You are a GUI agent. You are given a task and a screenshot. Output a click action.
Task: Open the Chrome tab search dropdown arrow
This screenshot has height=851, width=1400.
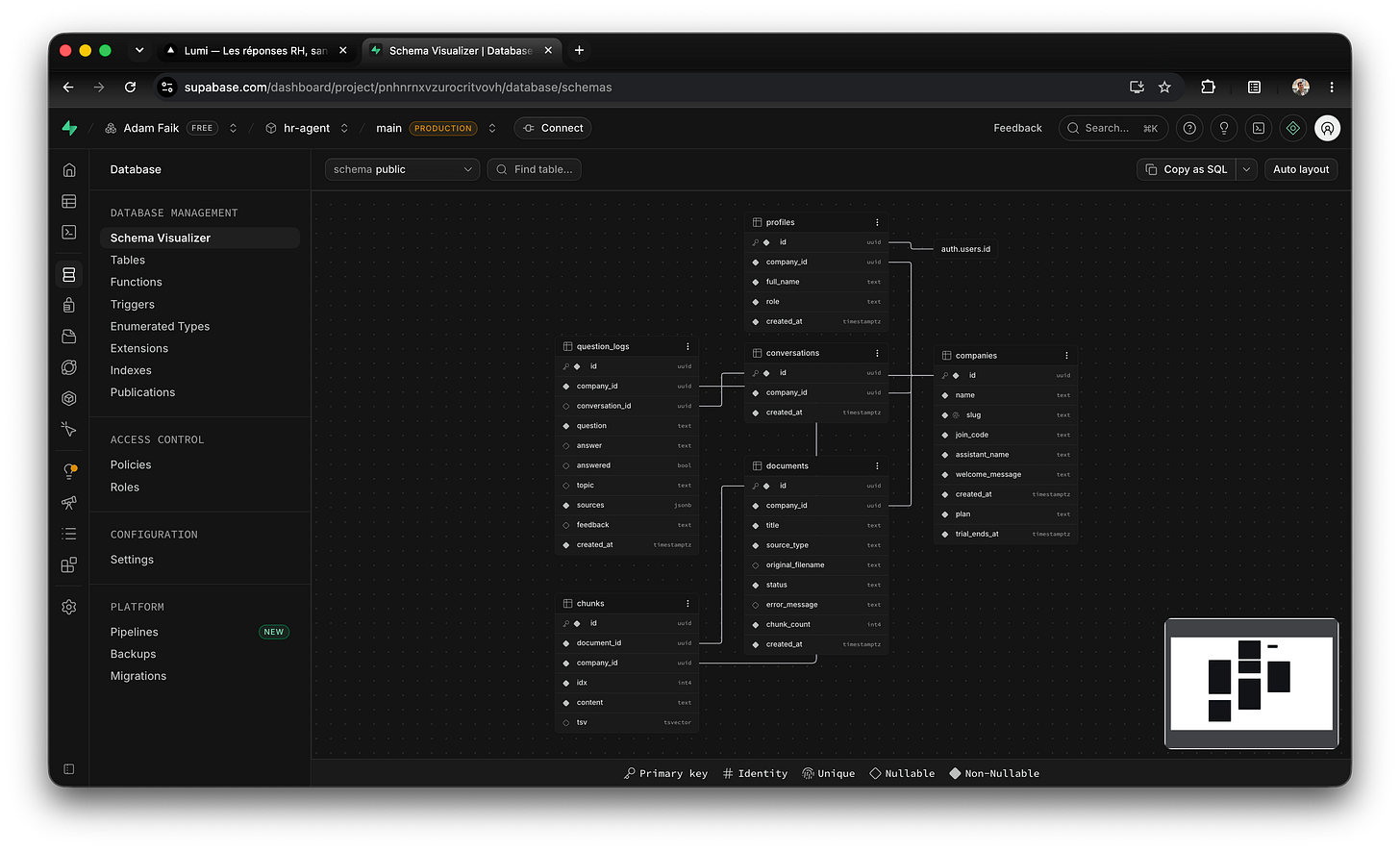point(139,51)
